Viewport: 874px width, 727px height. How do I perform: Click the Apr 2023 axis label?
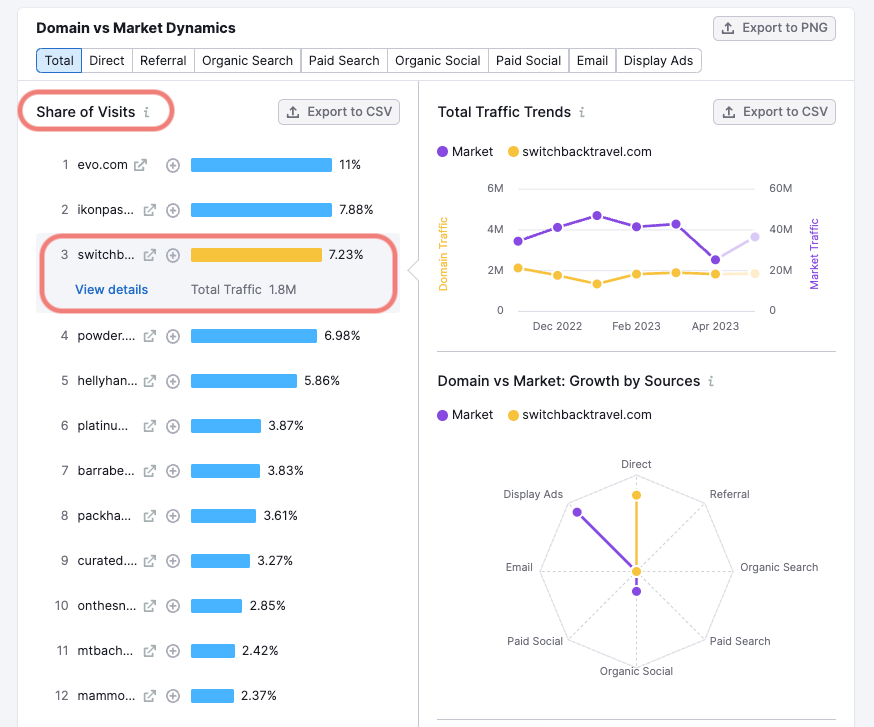[715, 326]
